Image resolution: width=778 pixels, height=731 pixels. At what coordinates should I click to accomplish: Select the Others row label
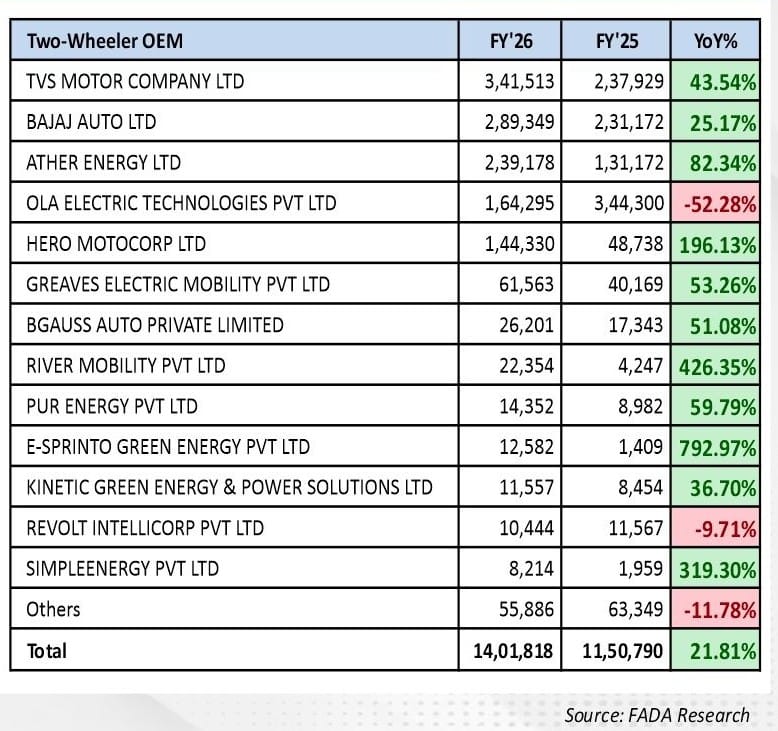[54, 609]
